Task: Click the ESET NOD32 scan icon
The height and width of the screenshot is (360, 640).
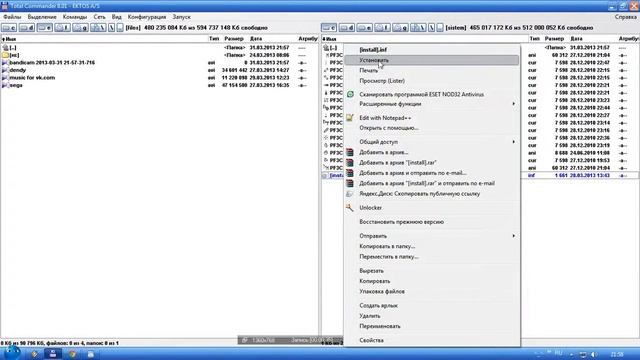Action: tap(350, 94)
